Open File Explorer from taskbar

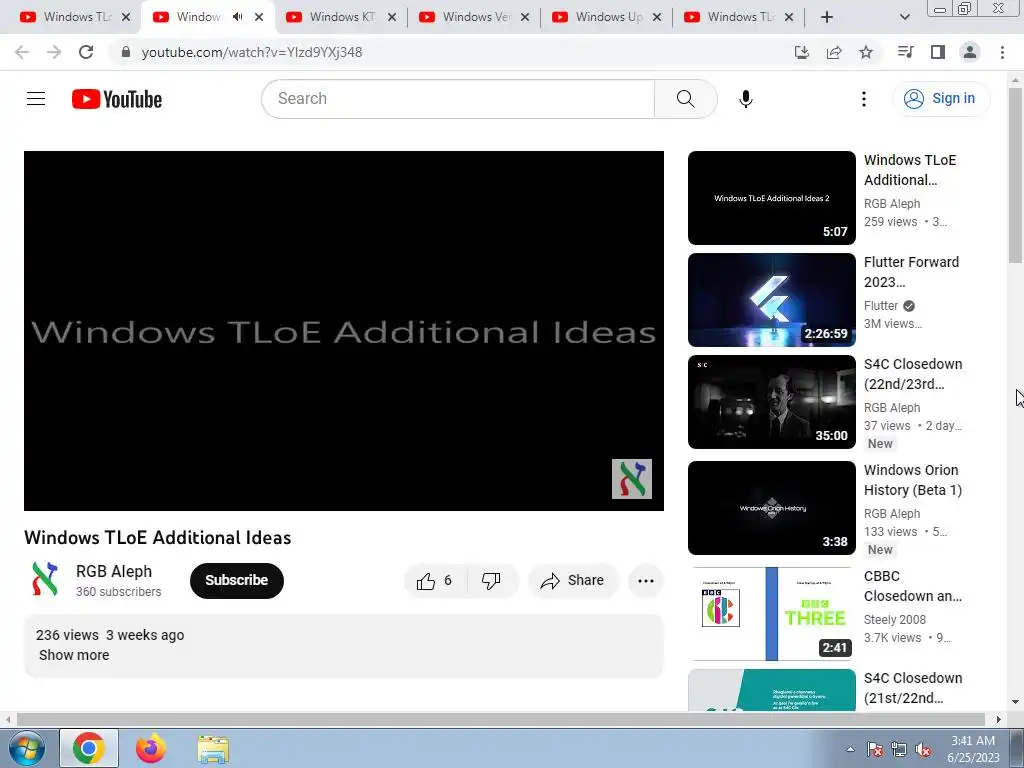[x=213, y=748]
